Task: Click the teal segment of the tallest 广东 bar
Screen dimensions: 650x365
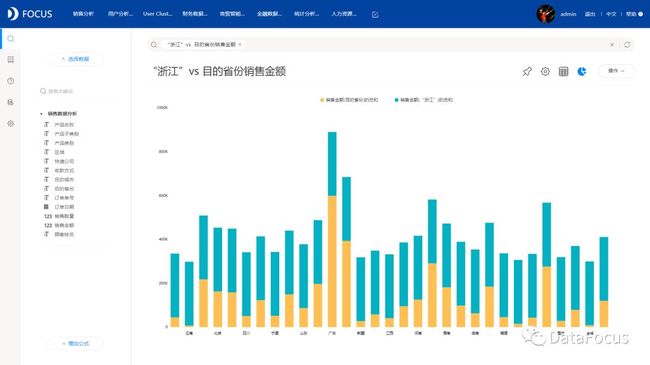Action: click(x=332, y=164)
